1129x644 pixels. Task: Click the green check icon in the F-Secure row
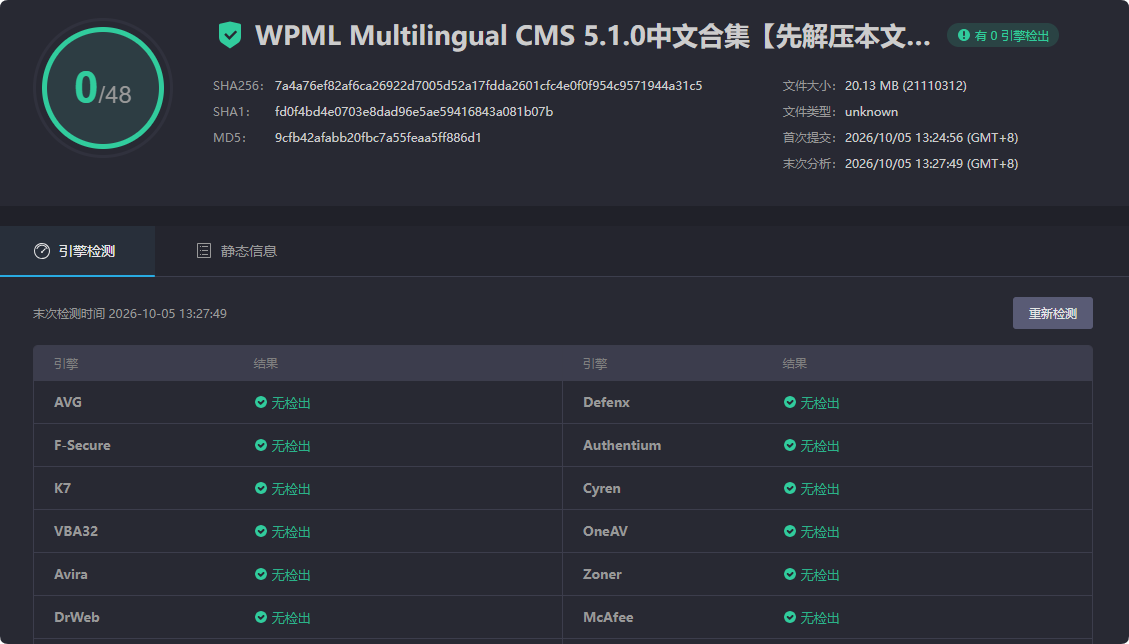click(x=261, y=445)
